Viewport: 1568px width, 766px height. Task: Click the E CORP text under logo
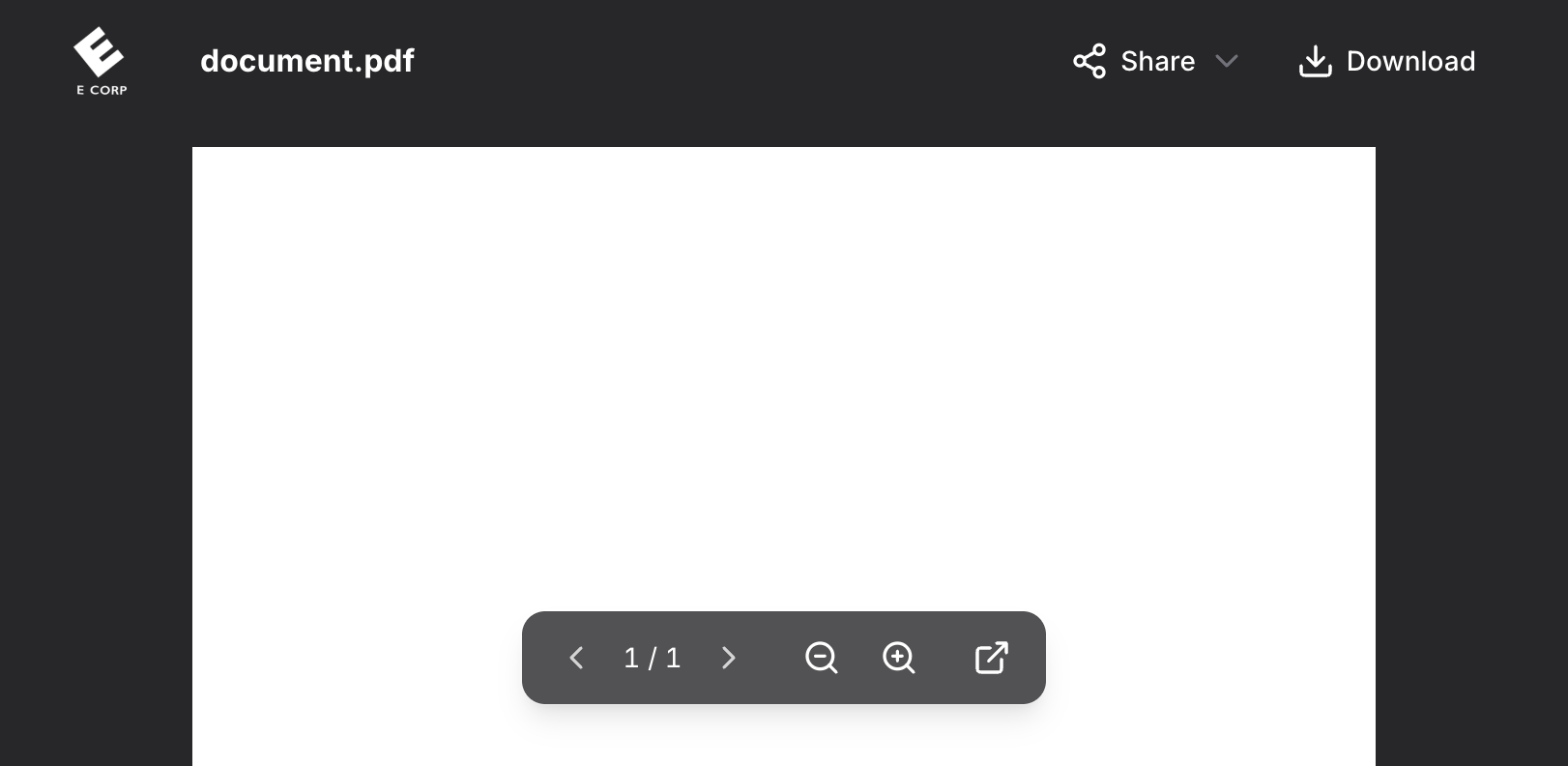click(x=102, y=90)
